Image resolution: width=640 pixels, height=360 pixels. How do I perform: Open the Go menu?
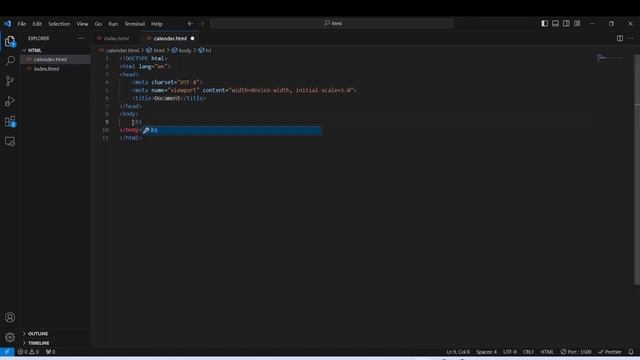pos(98,24)
